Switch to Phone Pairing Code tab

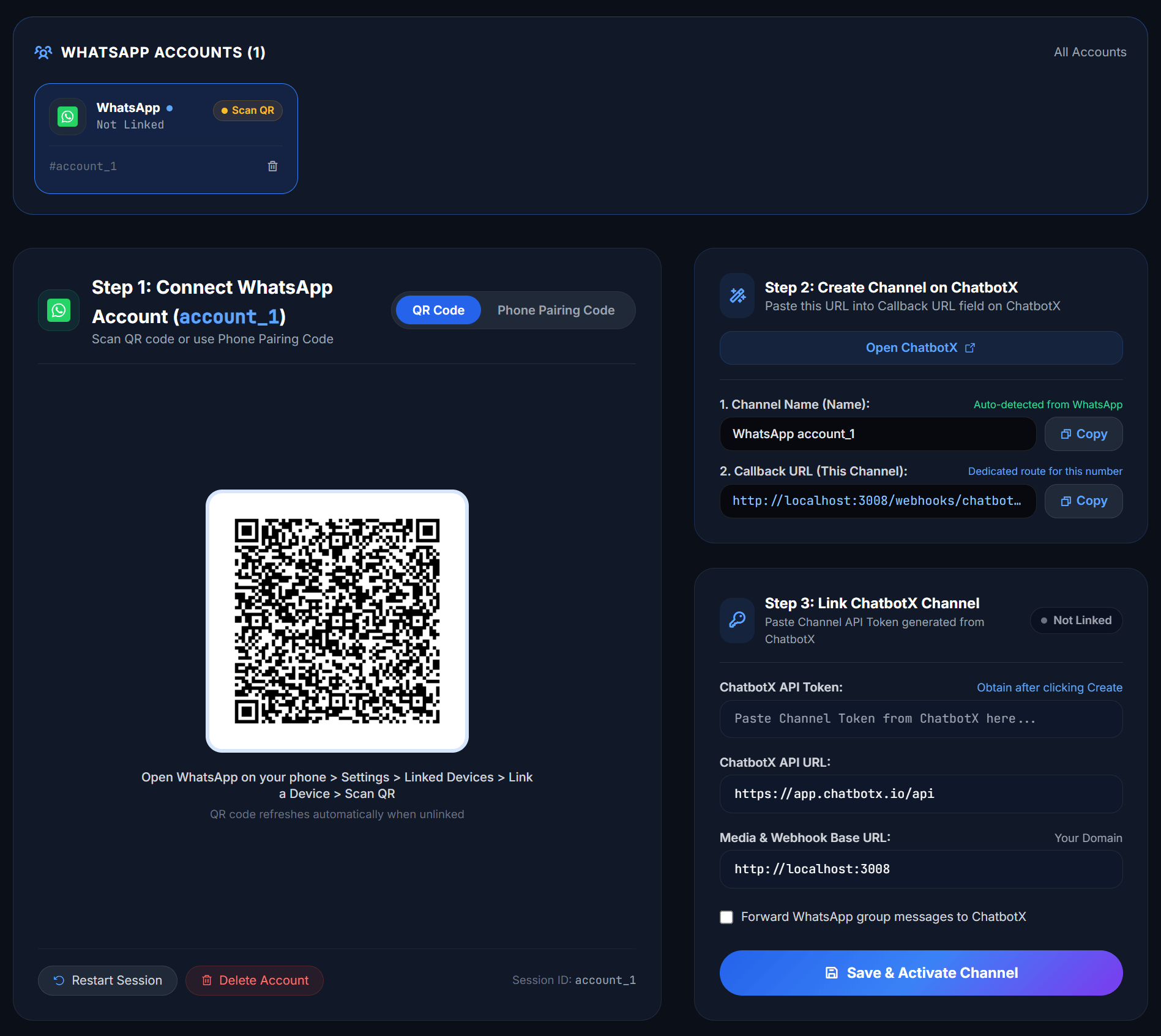coord(556,310)
